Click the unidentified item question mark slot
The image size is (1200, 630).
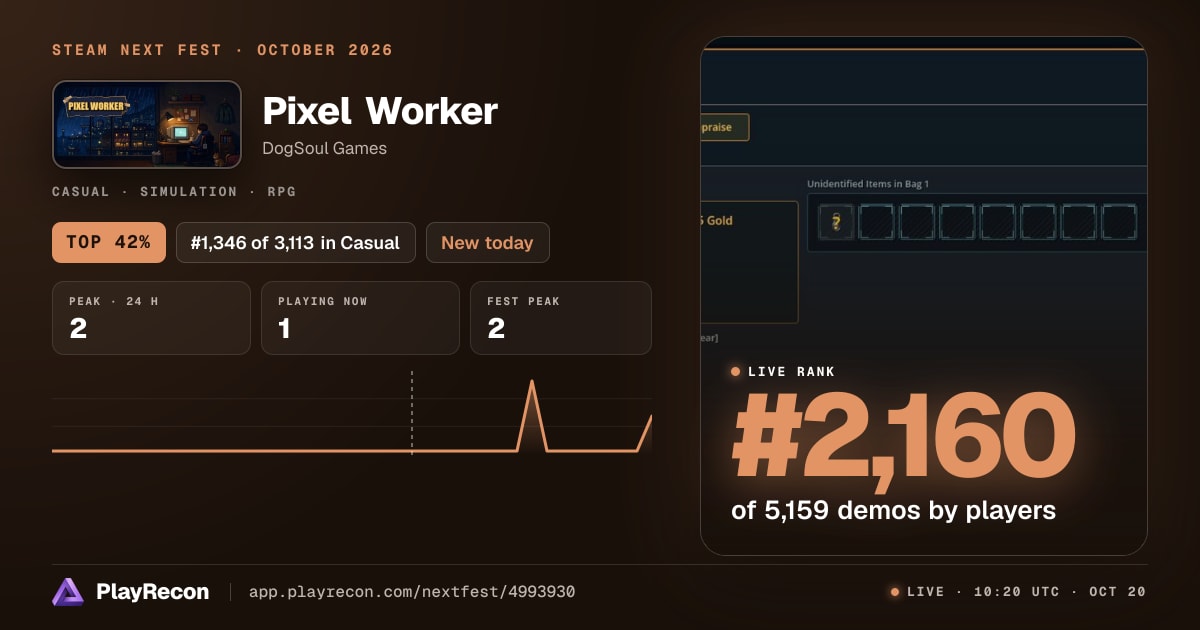837,222
